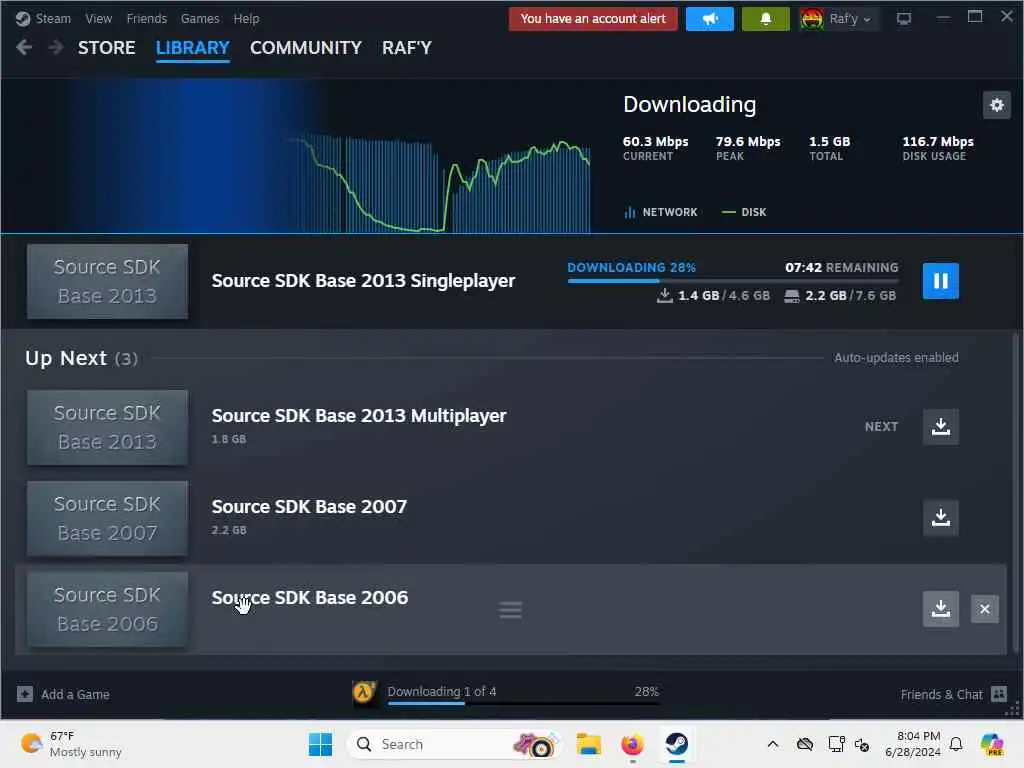
Task: Click the 60.3 Mbps CURRENT stat
Action: pyautogui.click(x=655, y=148)
